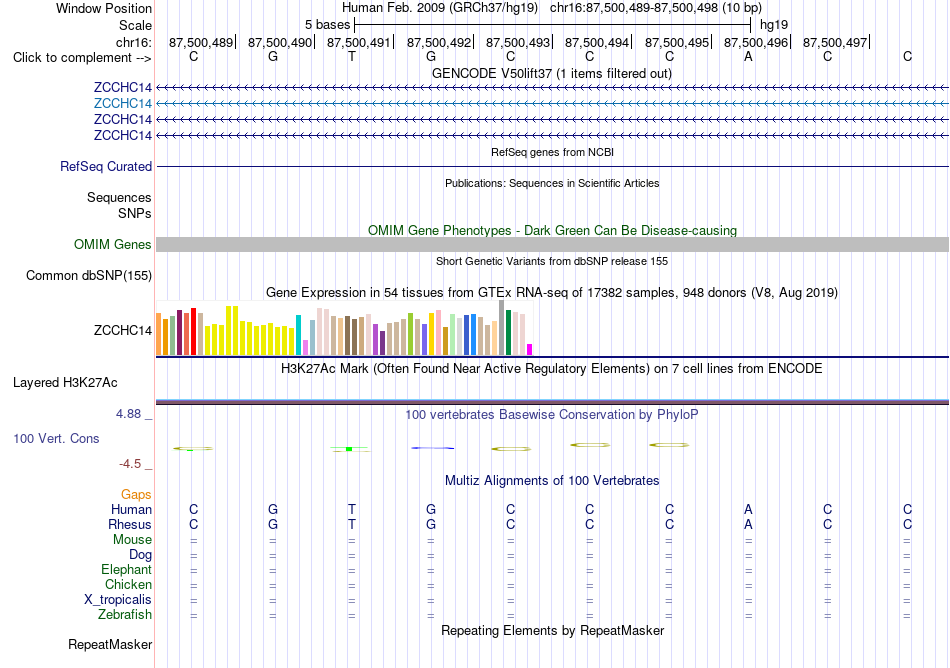Click the RepeatMasker track label
The height and width of the screenshot is (668, 950).
(110, 644)
